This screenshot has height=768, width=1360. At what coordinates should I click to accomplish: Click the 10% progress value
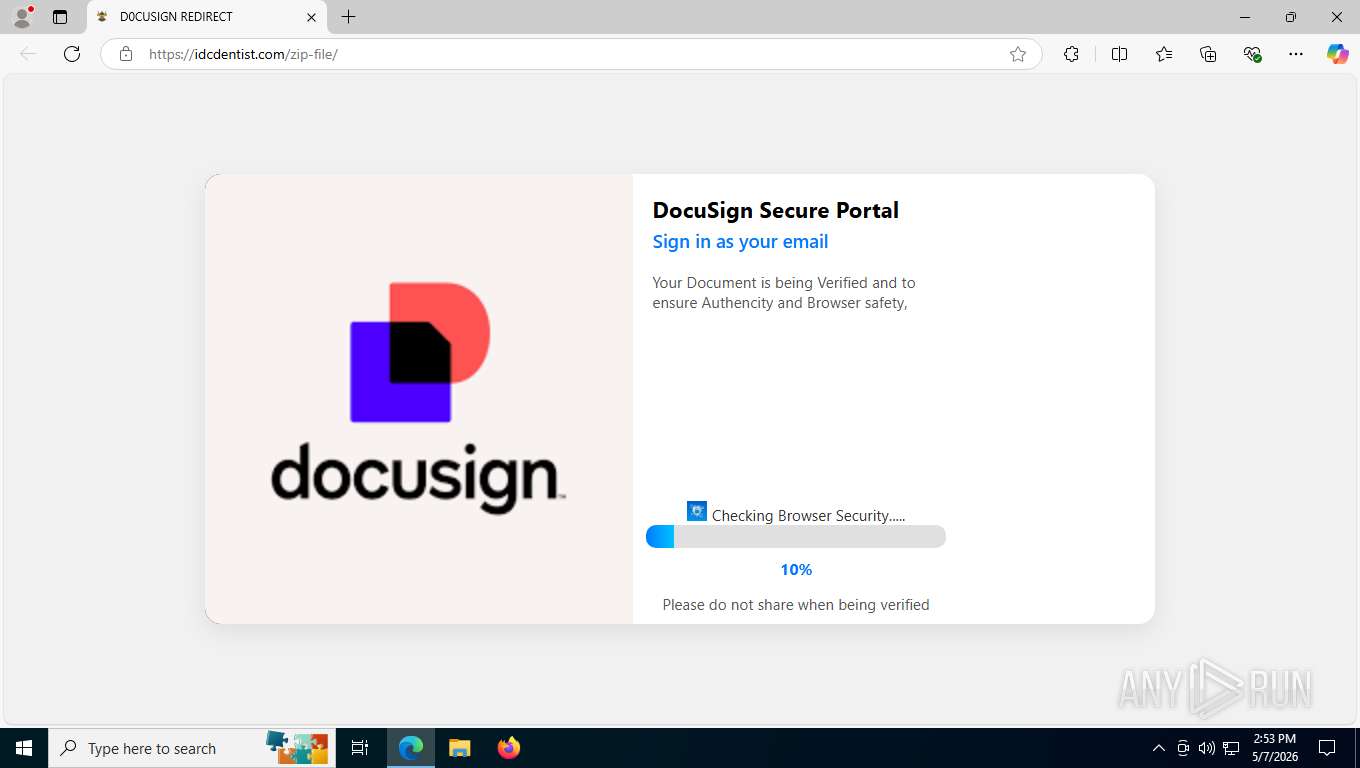(796, 569)
